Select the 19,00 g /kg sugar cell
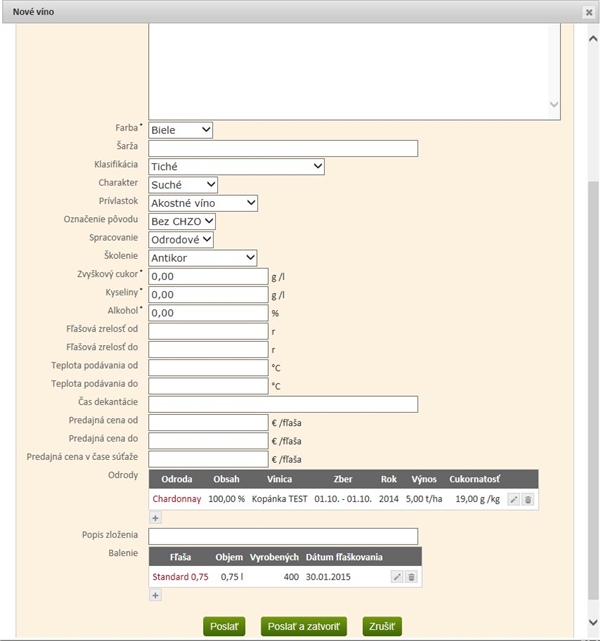 [477, 499]
